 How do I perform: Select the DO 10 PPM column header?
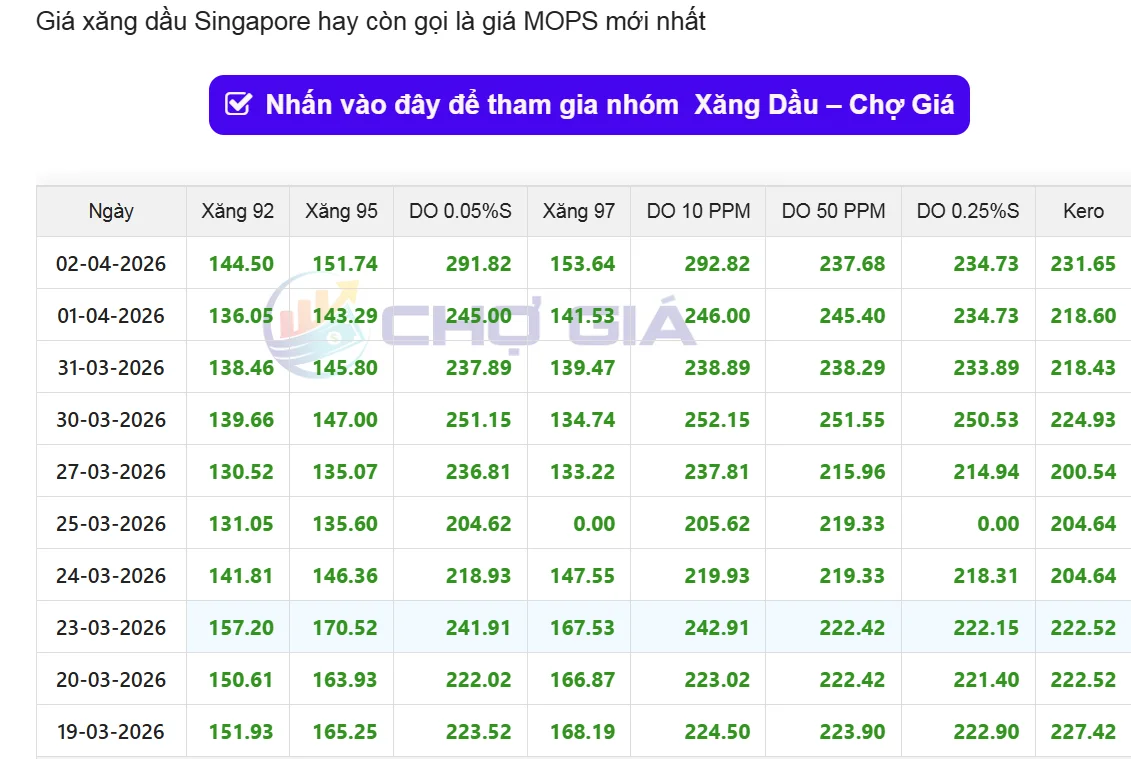click(x=698, y=211)
